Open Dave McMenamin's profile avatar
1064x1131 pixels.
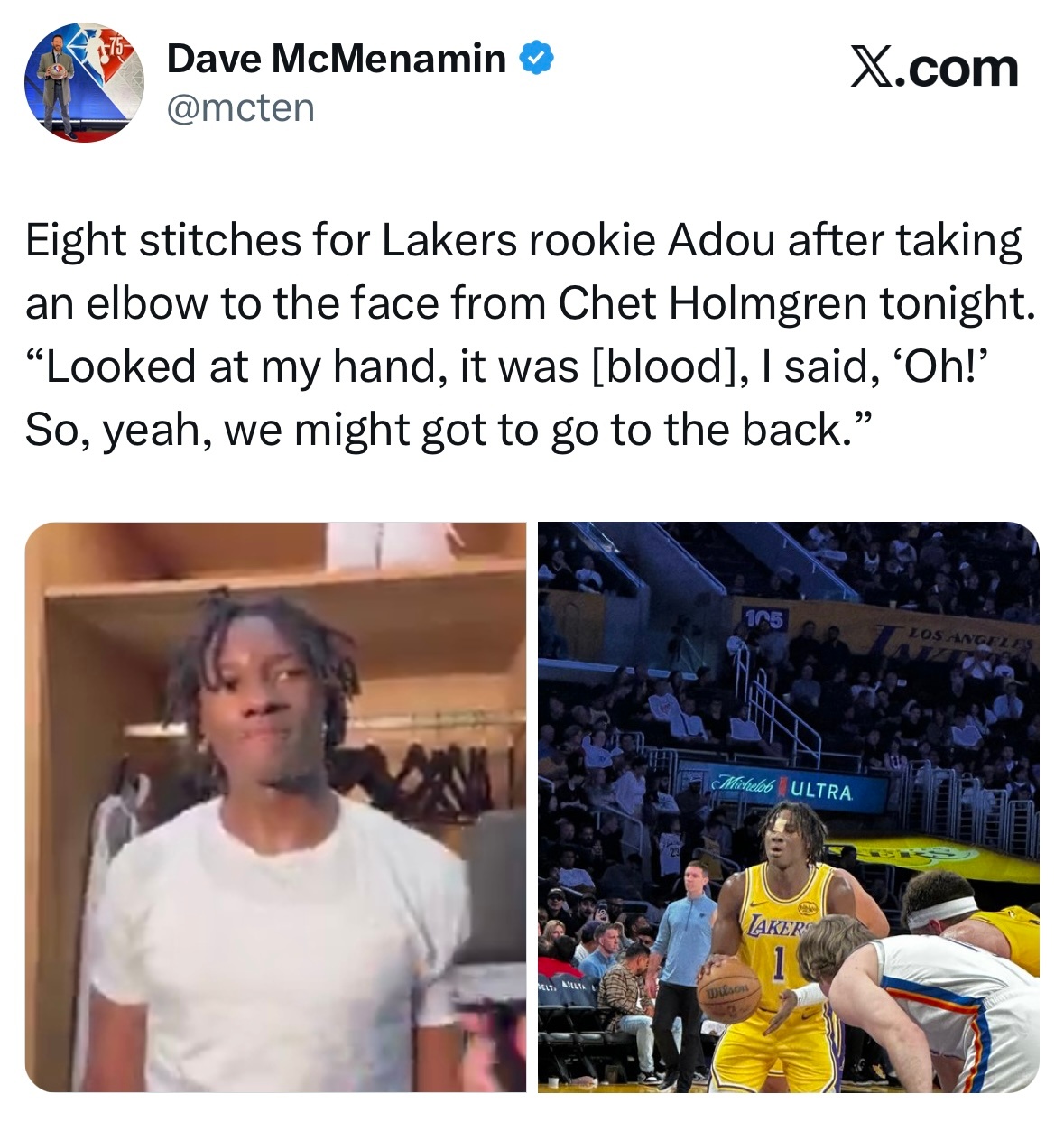click(x=83, y=83)
